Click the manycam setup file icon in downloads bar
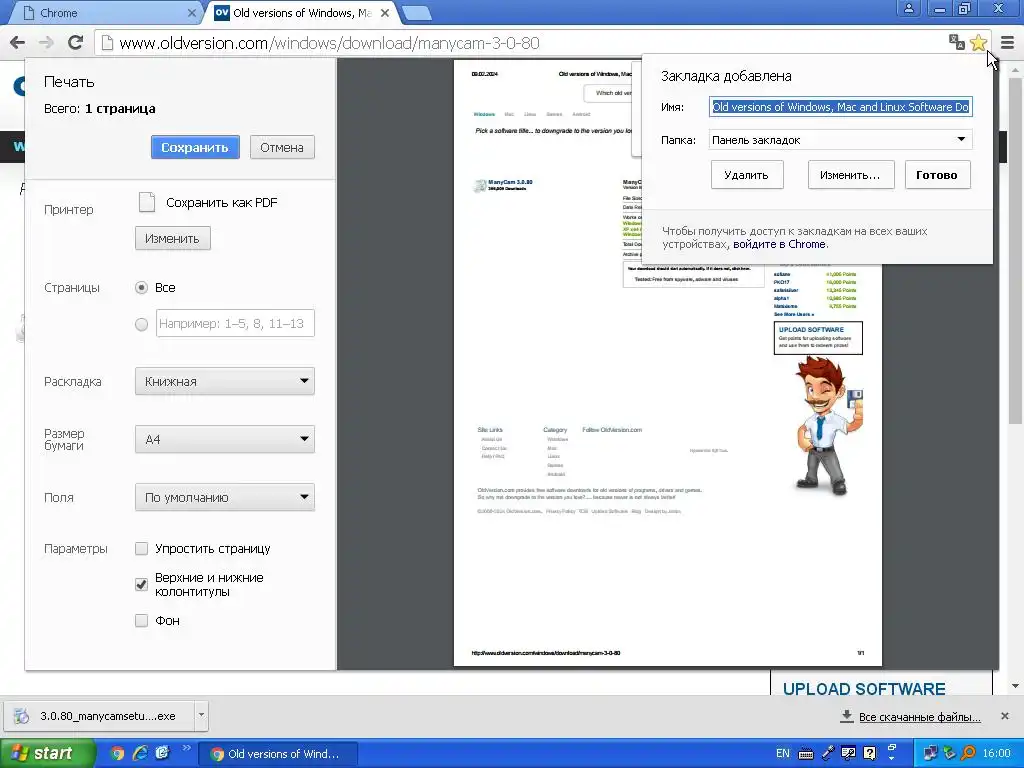The image size is (1024, 768). pyautogui.click(x=22, y=716)
